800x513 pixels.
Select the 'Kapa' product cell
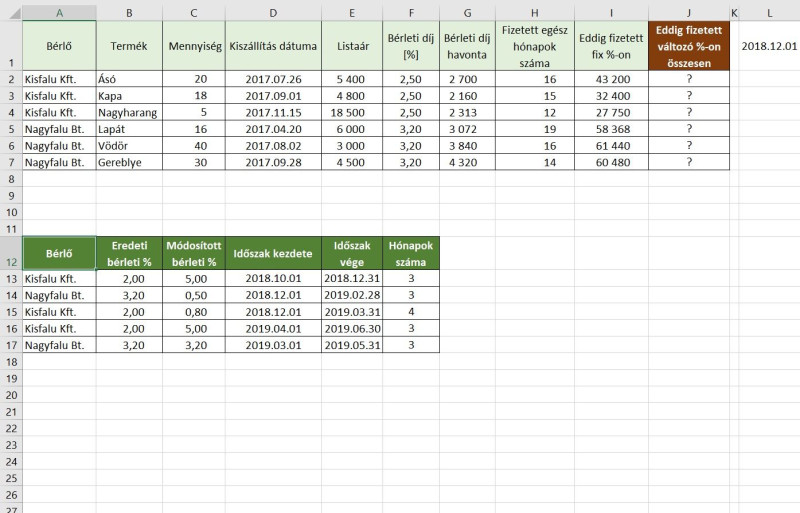point(129,96)
